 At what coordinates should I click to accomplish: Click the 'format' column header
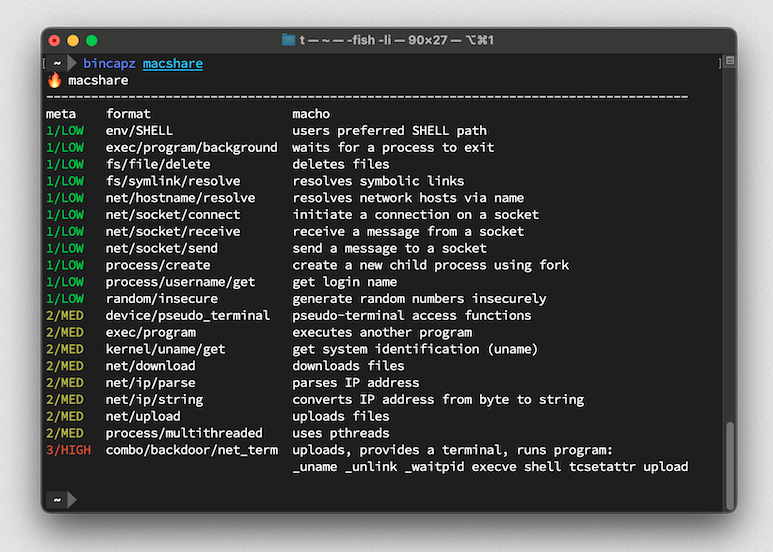[x=128, y=114]
